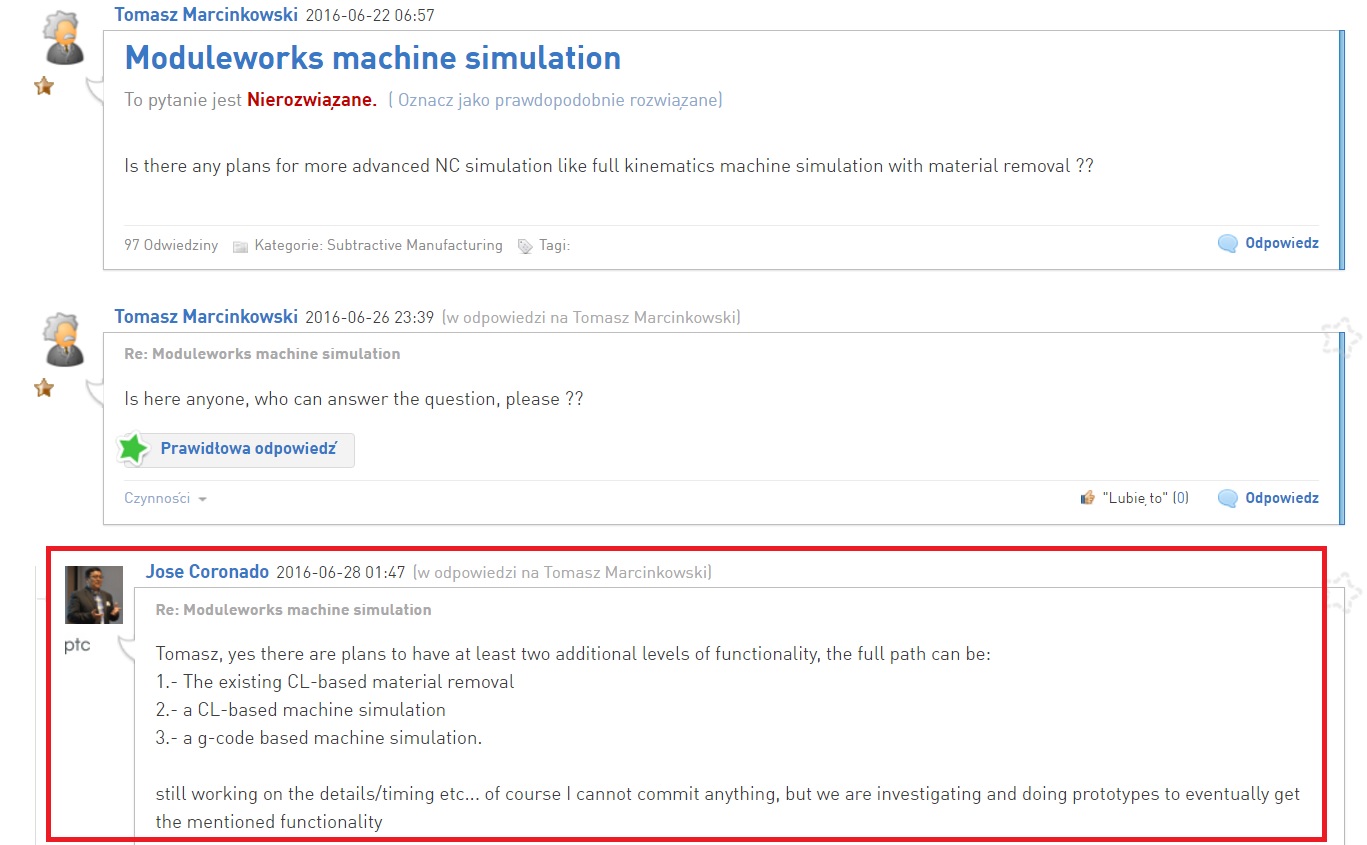Click the ptc logo under Jose Coronado's avatar
The height and width of the screenshot is (845, 1367).
76,645
